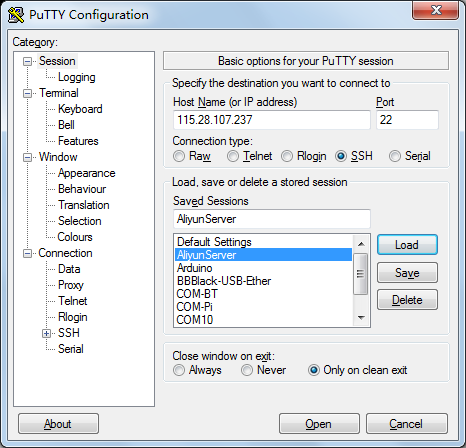Open the Keyboard settings category
Viewport: 466px width, 448px height.
pos(80,109)
